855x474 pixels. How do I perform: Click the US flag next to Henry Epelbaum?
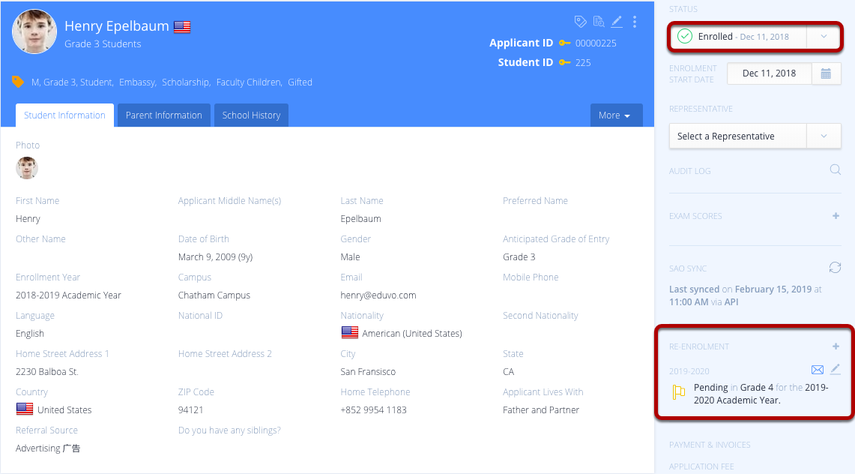182,27
